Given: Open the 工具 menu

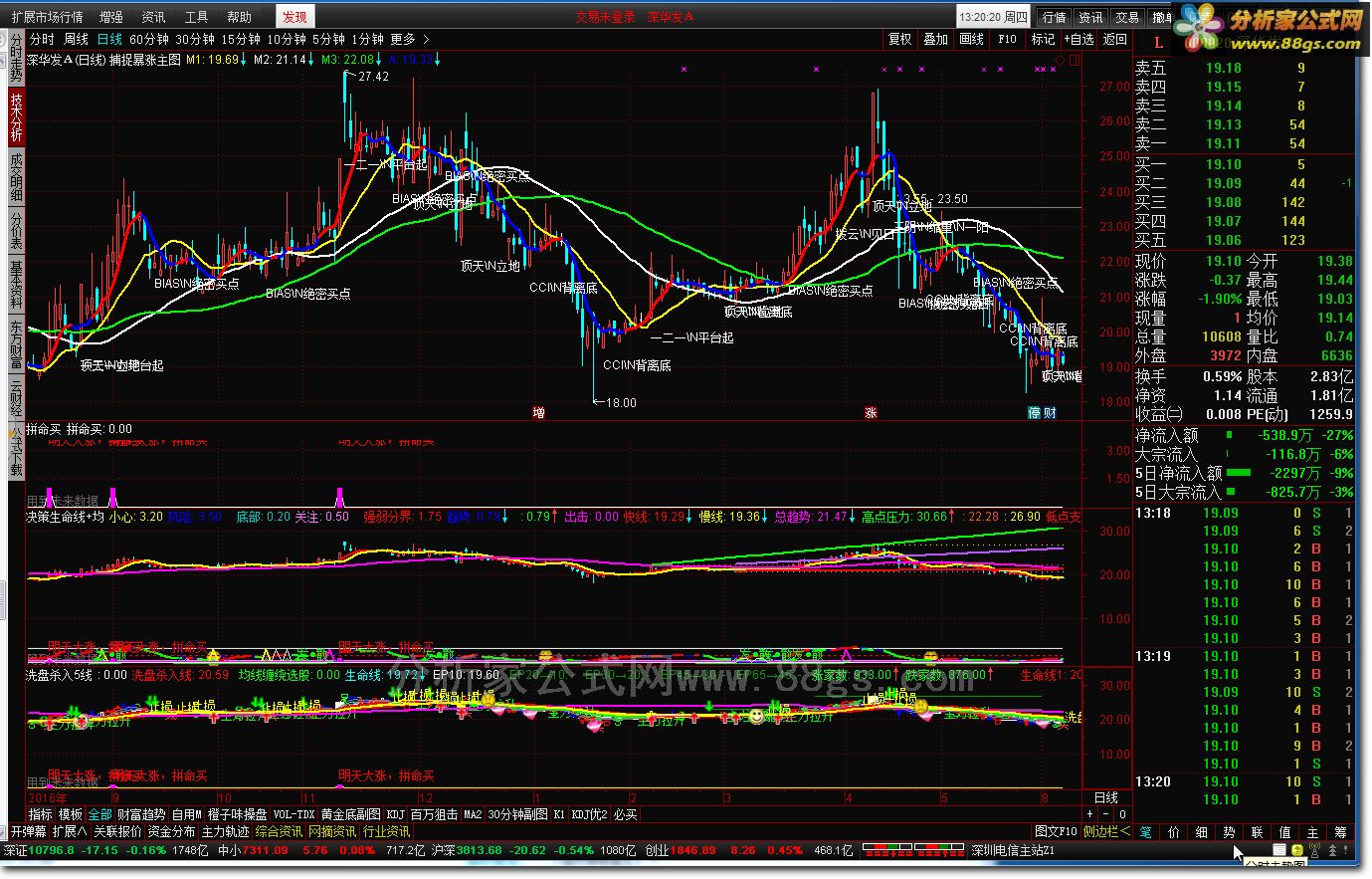Looking at the screenshot, I should coord(197,17).
